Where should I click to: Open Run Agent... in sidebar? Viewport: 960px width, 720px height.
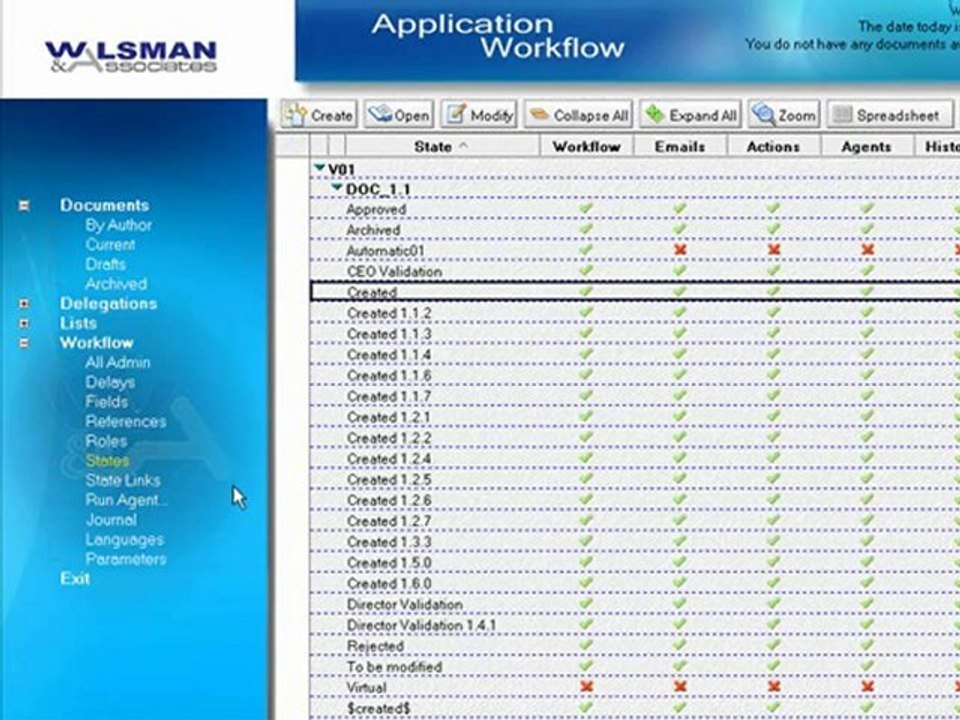click(126, 500)
